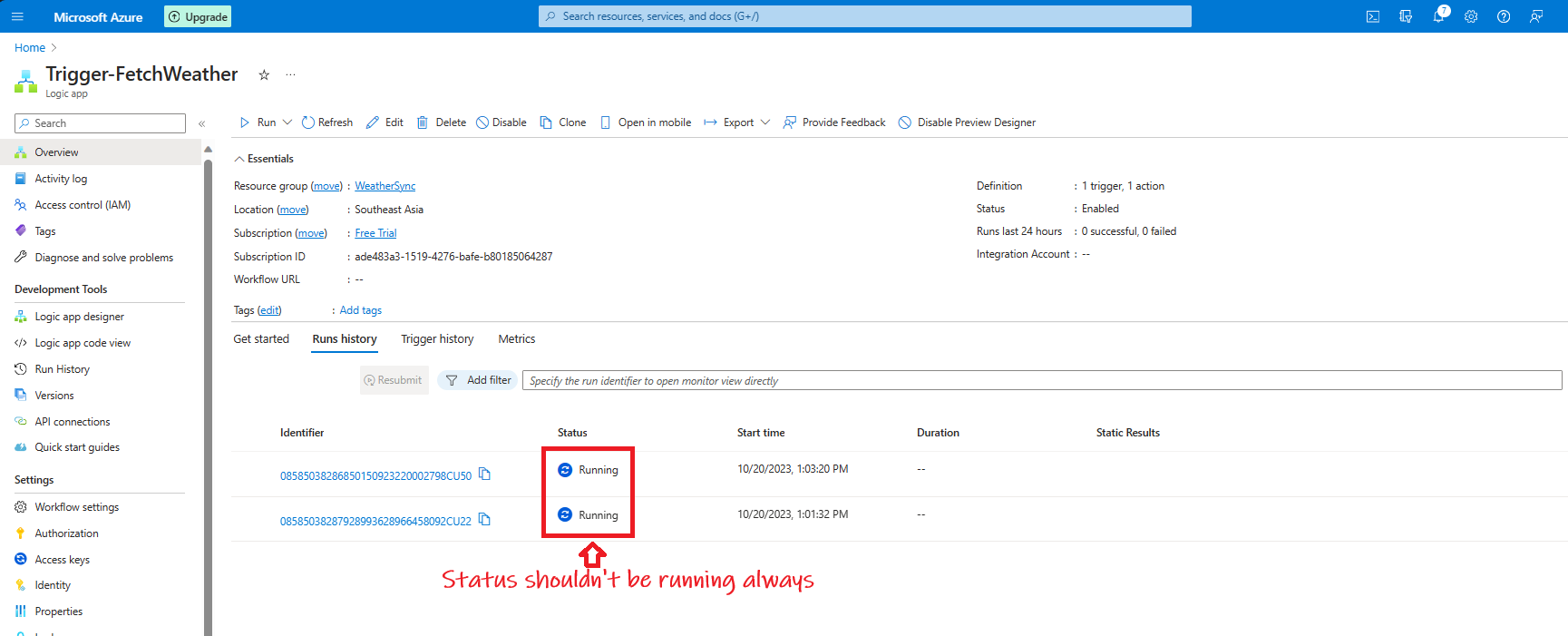Open the notifications bell
The height and width of the screenshot is (636, 1568).
click(x=1438, y=16)
